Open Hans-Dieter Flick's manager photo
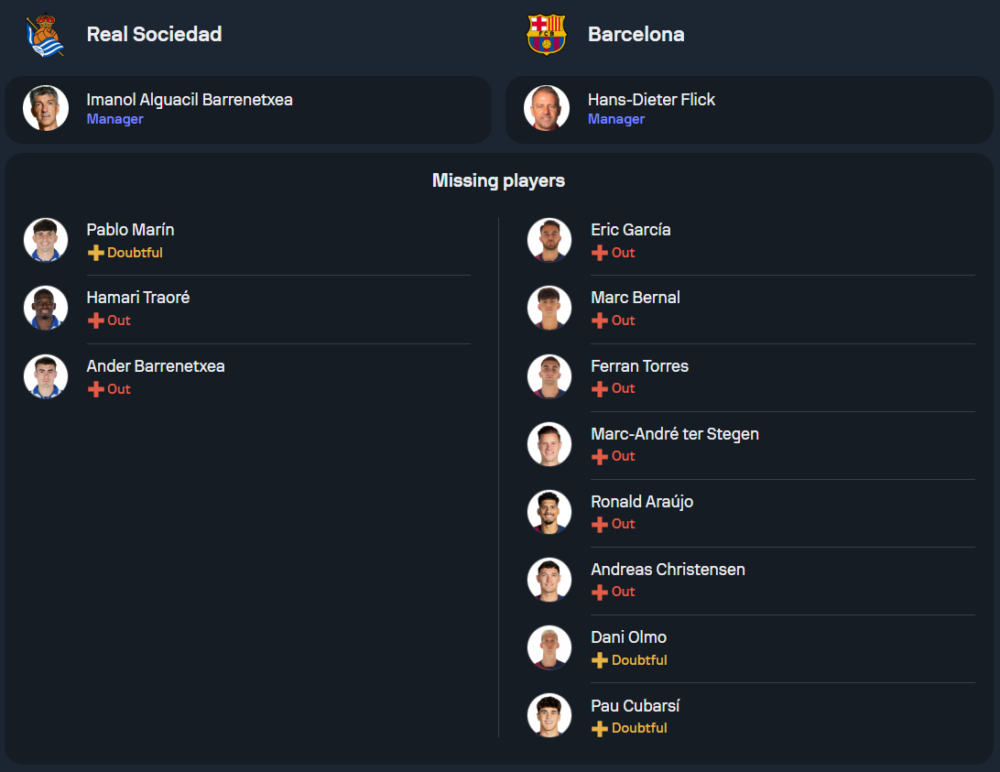The image size is (1000, 772). point(547,108)
